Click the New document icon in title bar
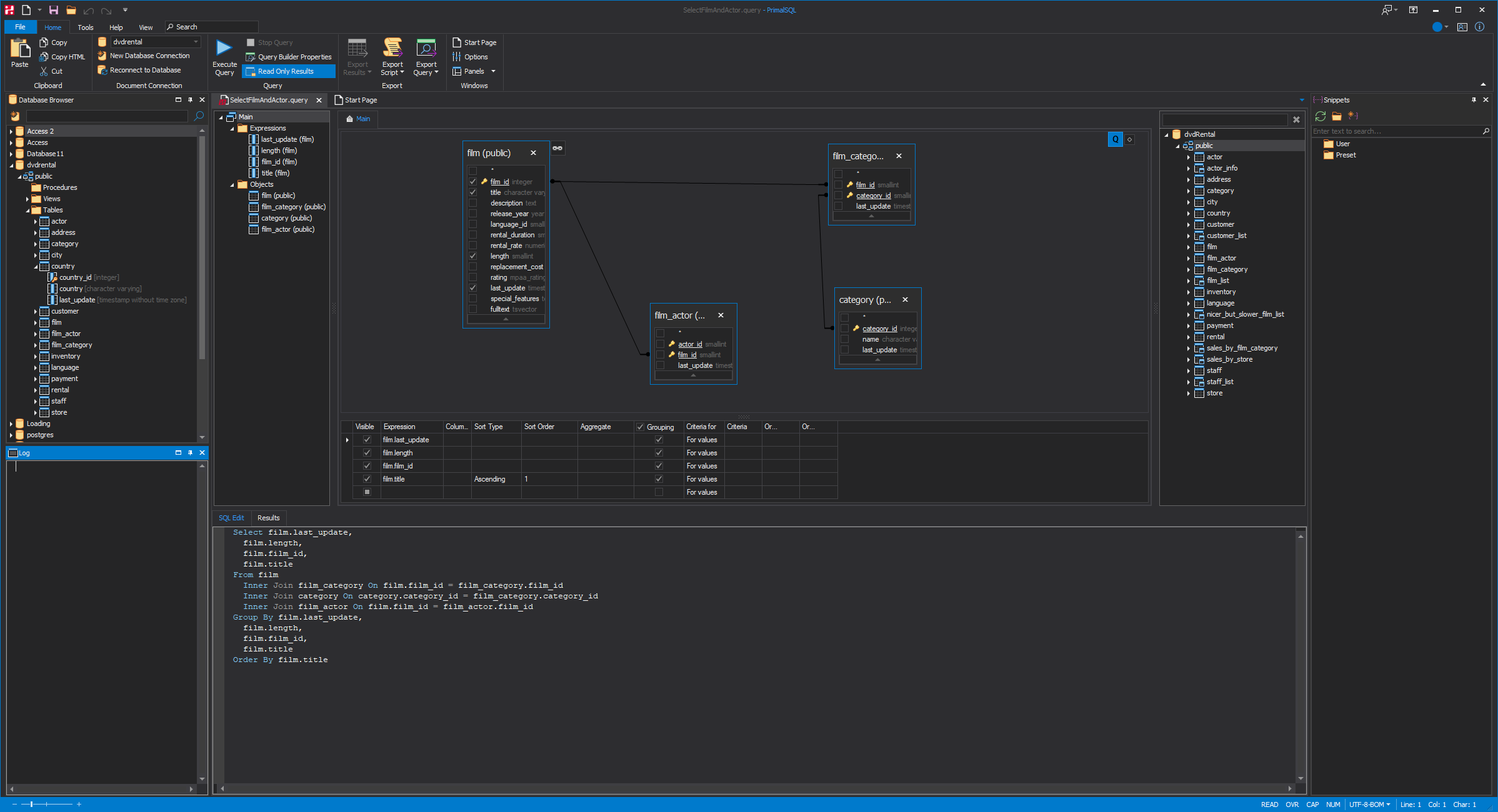Screen dimensions: 1498x812 (26, 10)
